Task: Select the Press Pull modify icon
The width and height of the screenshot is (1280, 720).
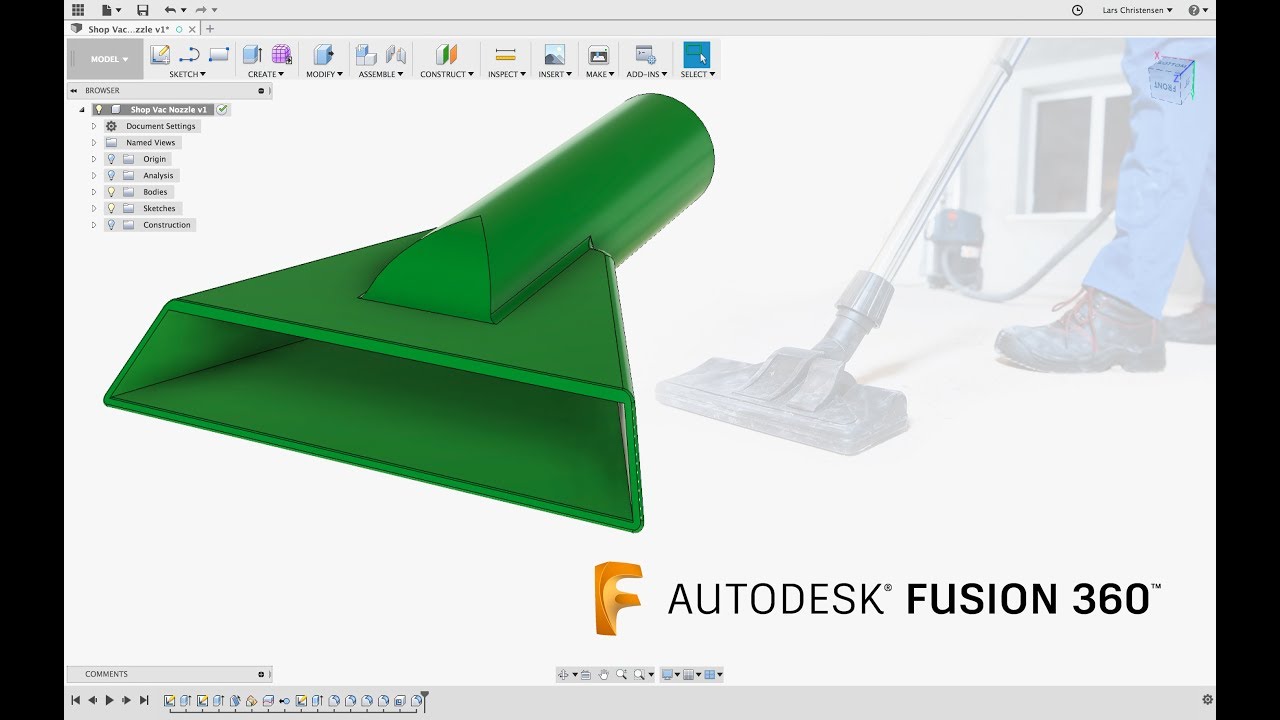Action: 324,55
